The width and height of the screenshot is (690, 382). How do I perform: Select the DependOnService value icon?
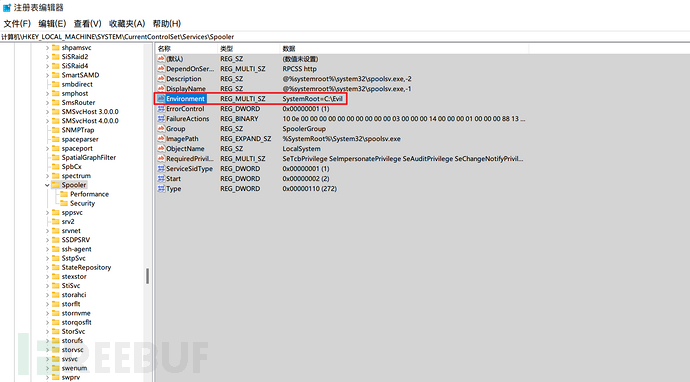161,69
